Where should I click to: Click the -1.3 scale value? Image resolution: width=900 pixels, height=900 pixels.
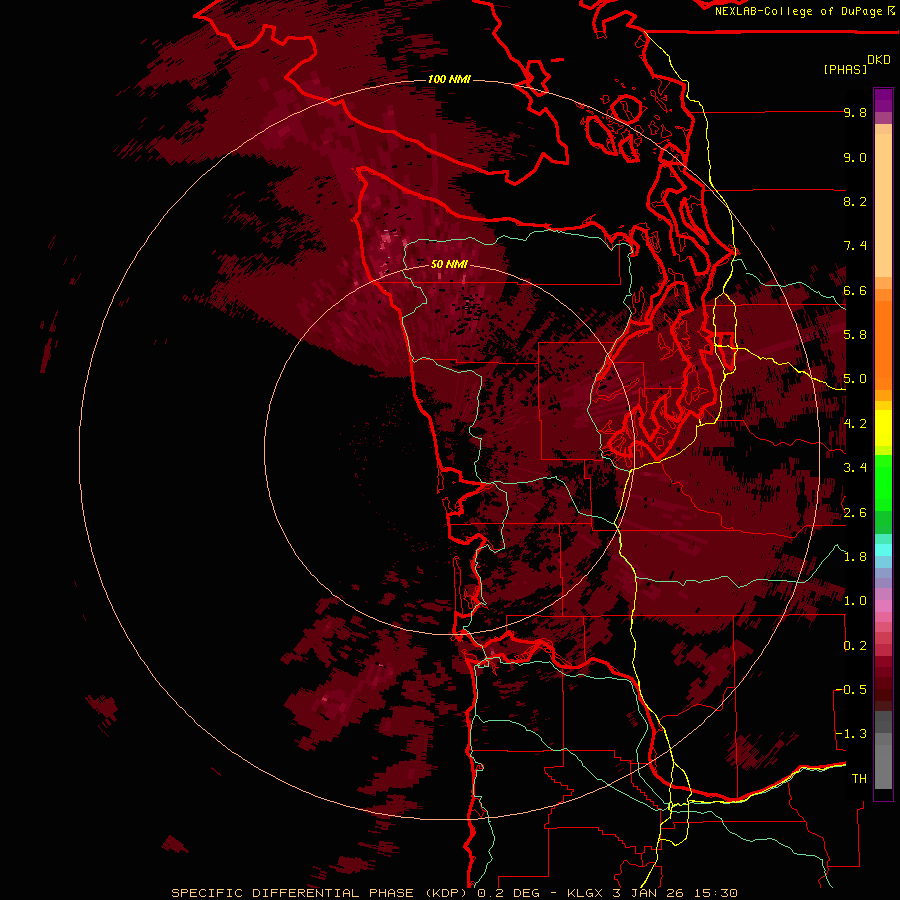(x=853, y=734)
